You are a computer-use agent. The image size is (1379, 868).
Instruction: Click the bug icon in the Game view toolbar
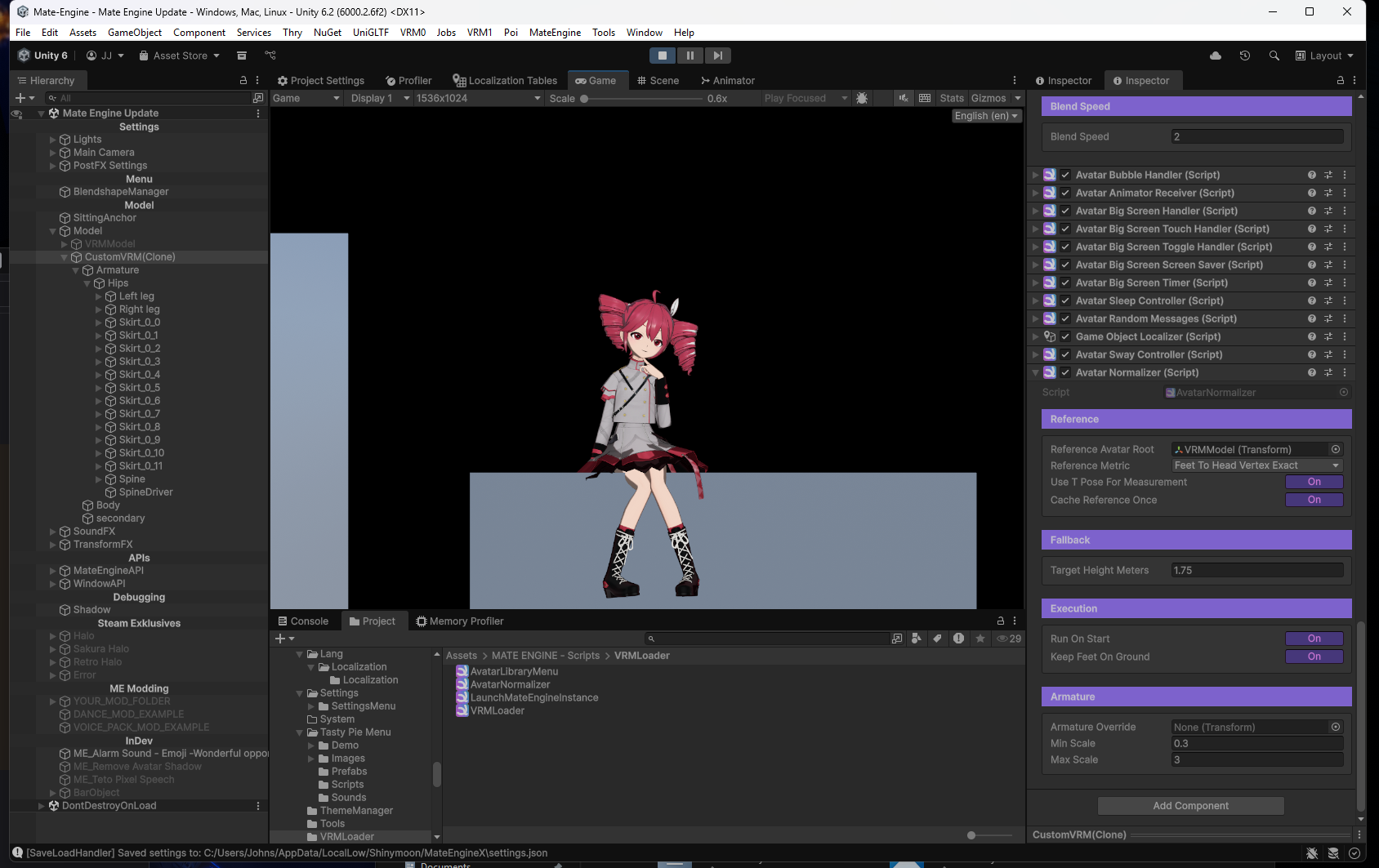862,98
